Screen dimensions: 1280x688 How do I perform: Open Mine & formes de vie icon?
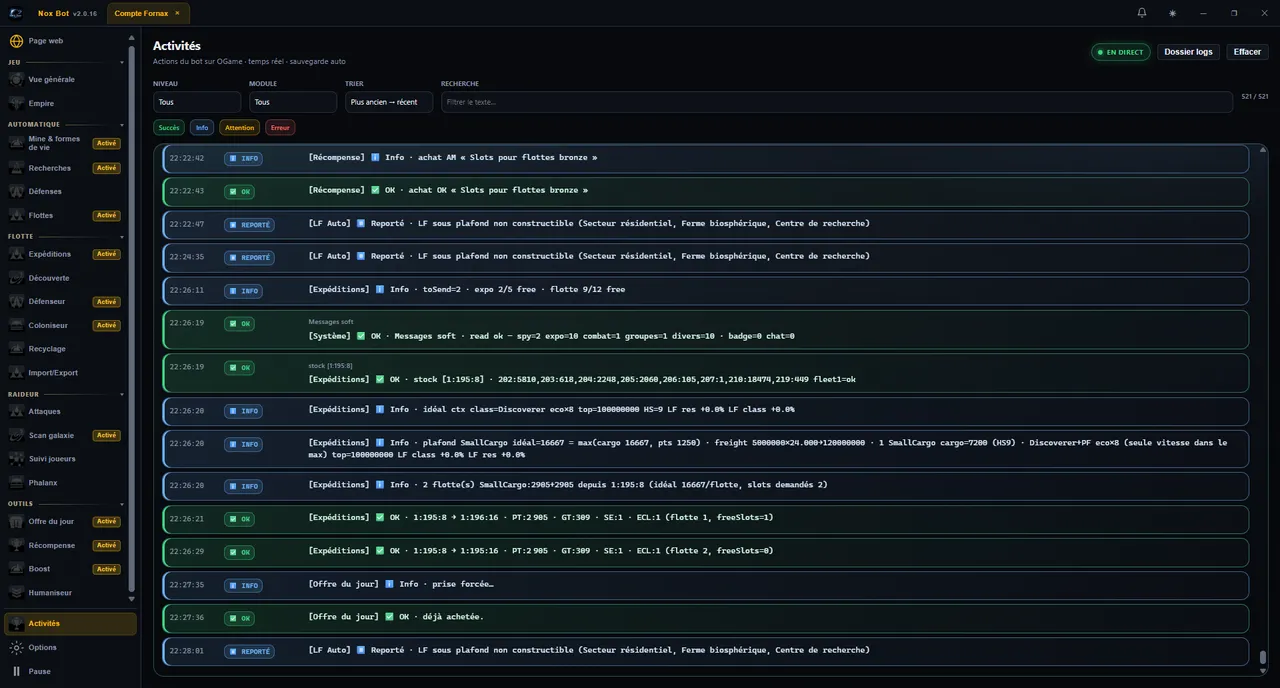pyautogui.click(x=16, y=143)
